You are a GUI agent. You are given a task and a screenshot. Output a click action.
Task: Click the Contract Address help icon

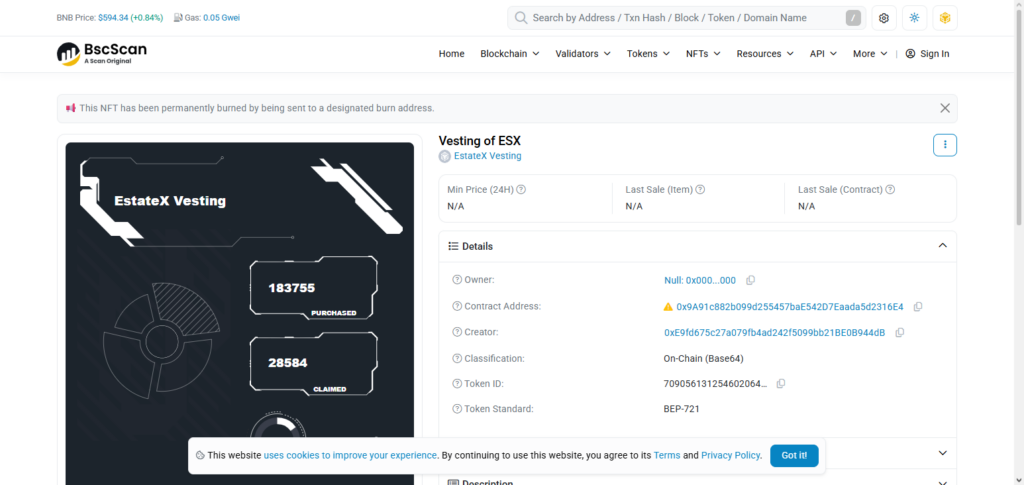(457, 306)
